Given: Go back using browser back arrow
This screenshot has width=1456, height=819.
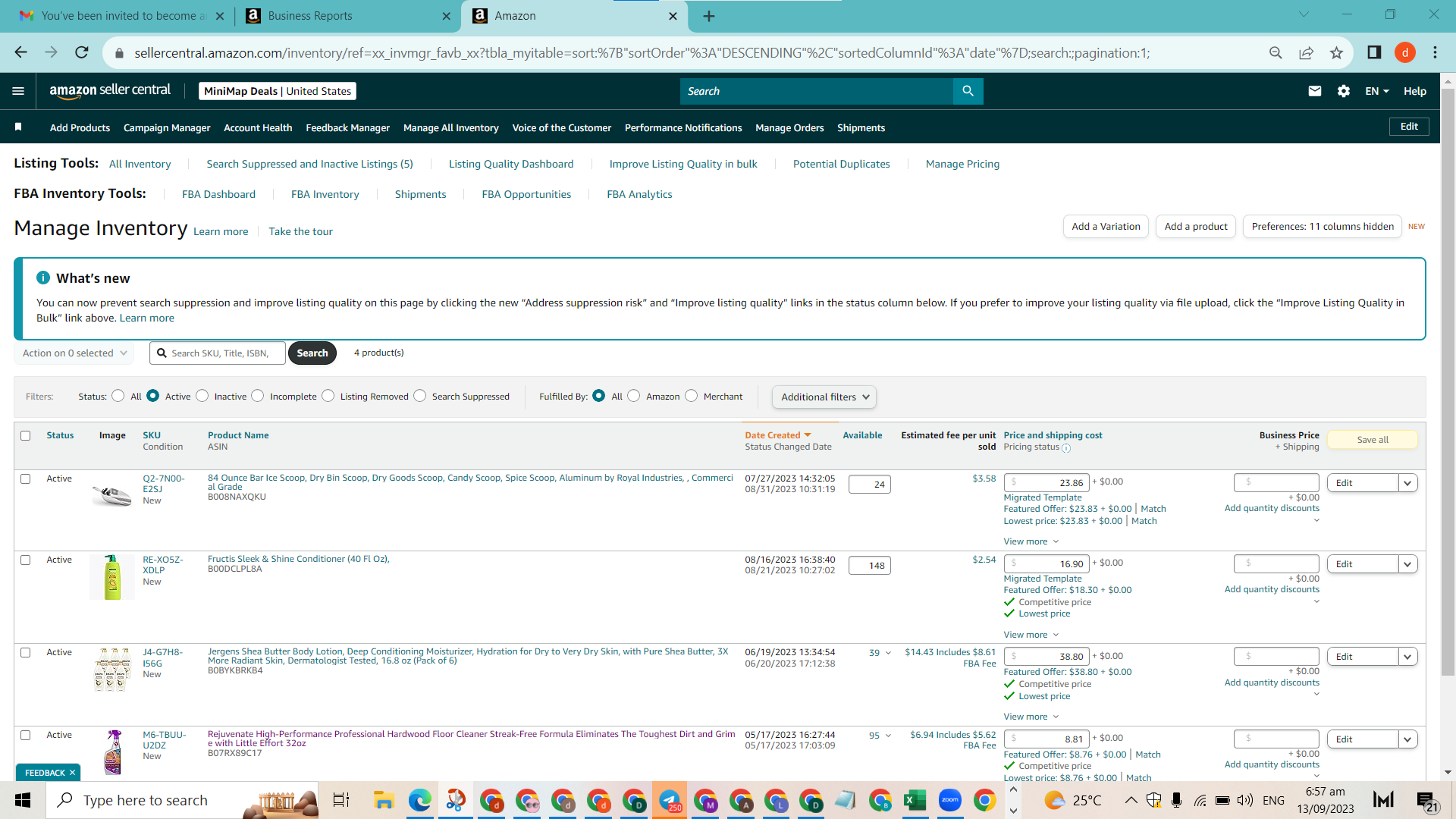Looking at the screenshot, I should click(20, 52).
